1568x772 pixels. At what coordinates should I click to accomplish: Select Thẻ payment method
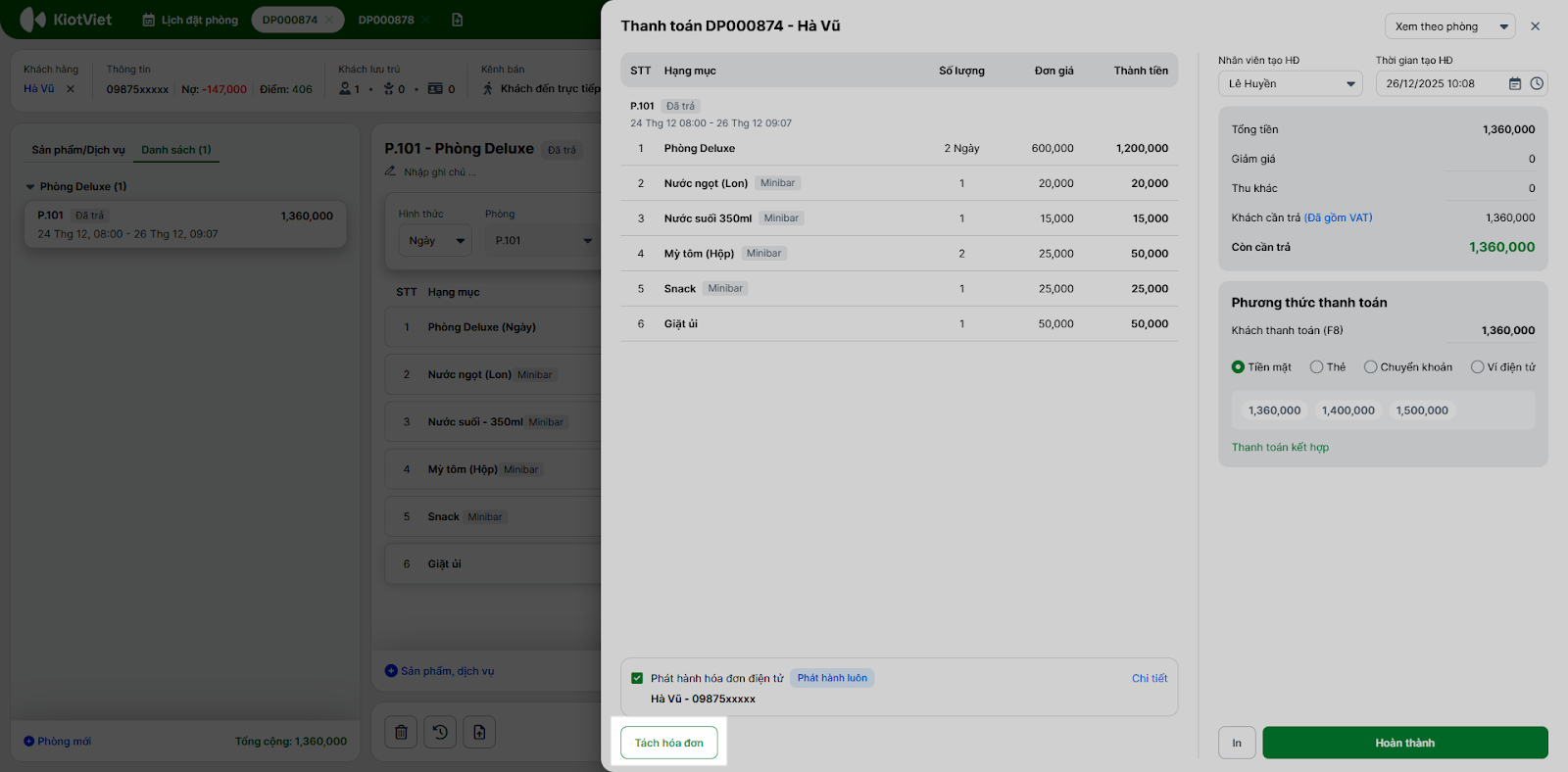(x=1317, y=367)
